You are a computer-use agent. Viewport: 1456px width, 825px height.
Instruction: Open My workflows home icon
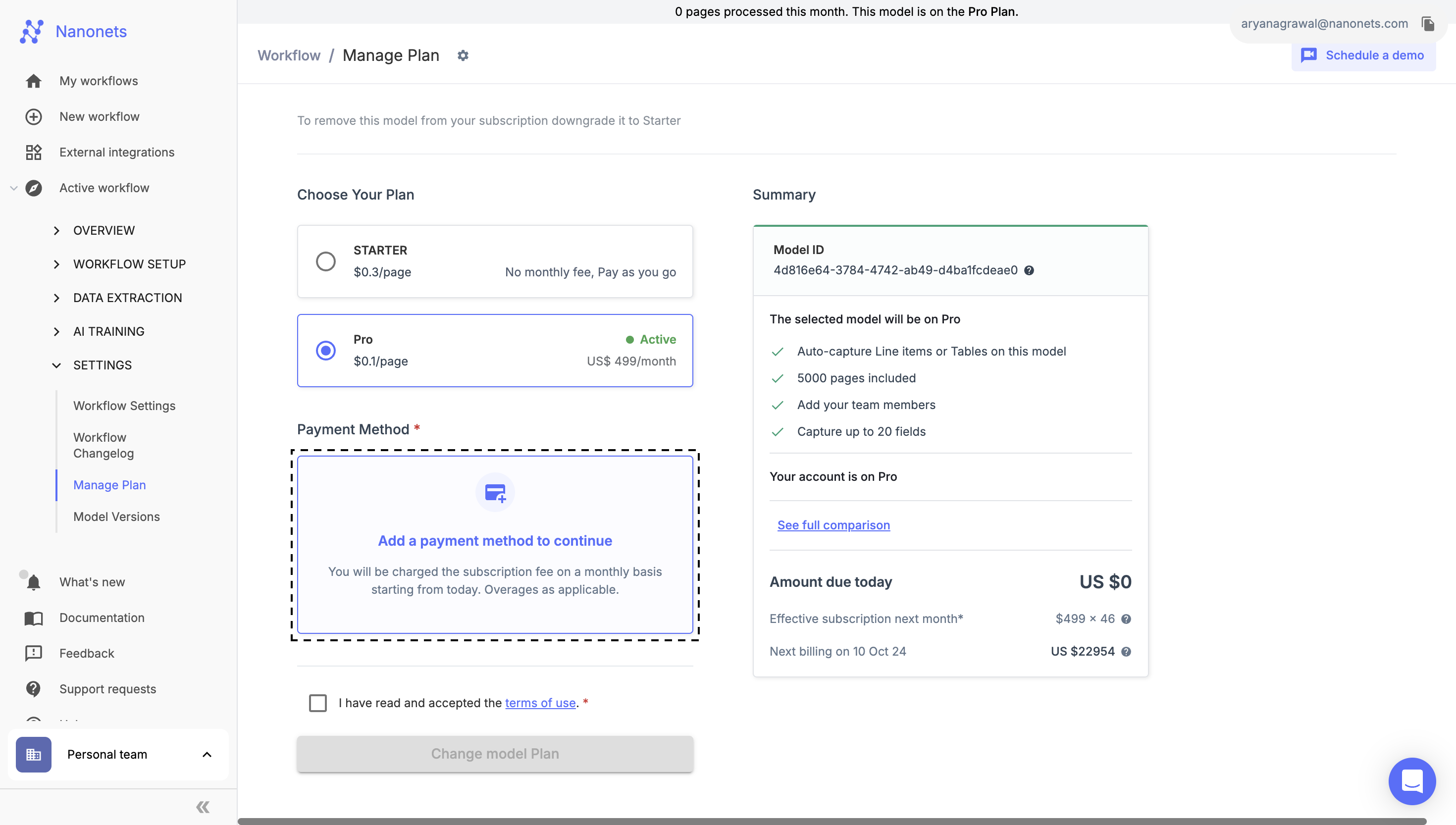click(33, 81)
